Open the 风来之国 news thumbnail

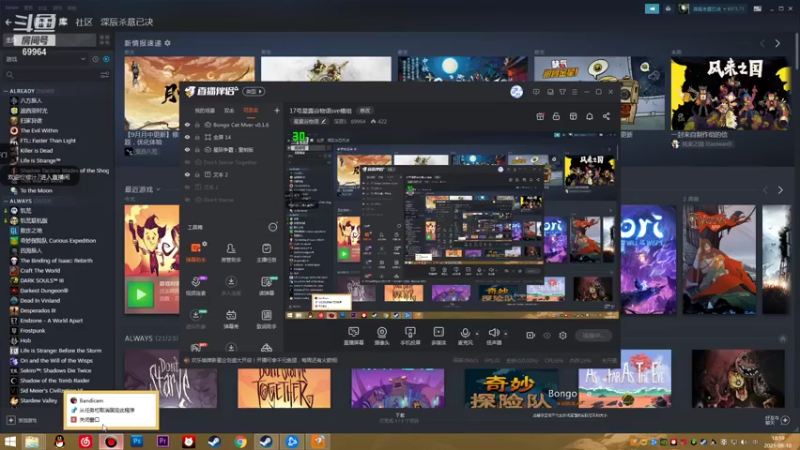pos(731,93)
